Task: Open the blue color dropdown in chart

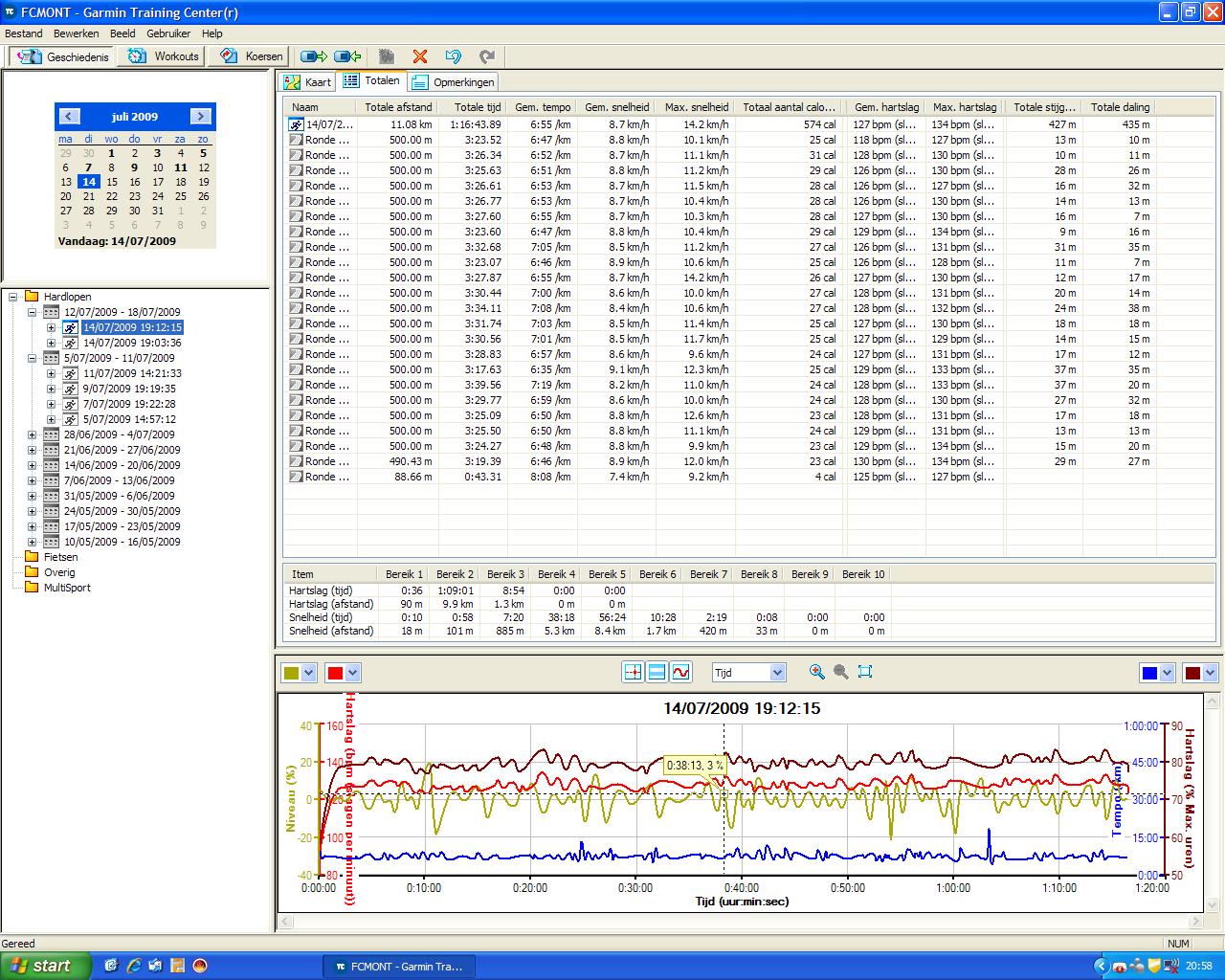Action: [1166, 673]
